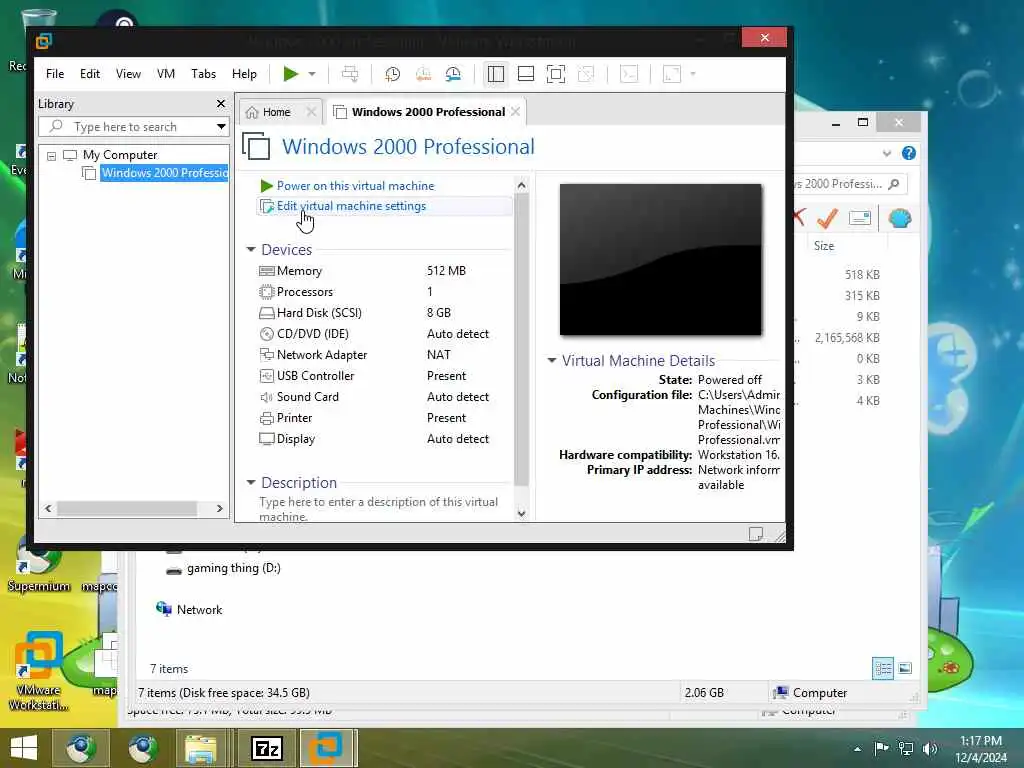
Task: Open the Help menu
Action: pyautogui.click(x=244, y=74)
